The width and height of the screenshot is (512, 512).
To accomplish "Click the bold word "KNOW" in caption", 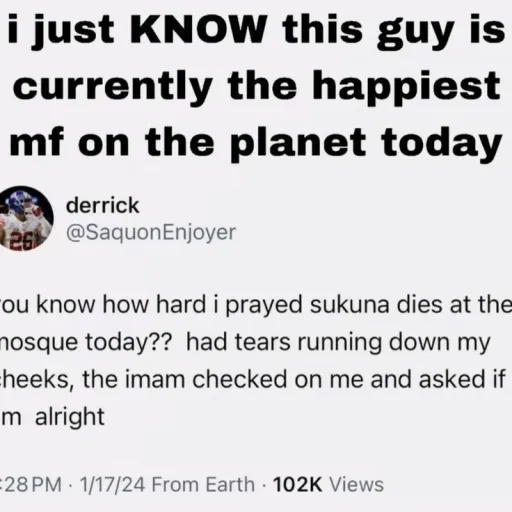I will [x=199, y=29].
